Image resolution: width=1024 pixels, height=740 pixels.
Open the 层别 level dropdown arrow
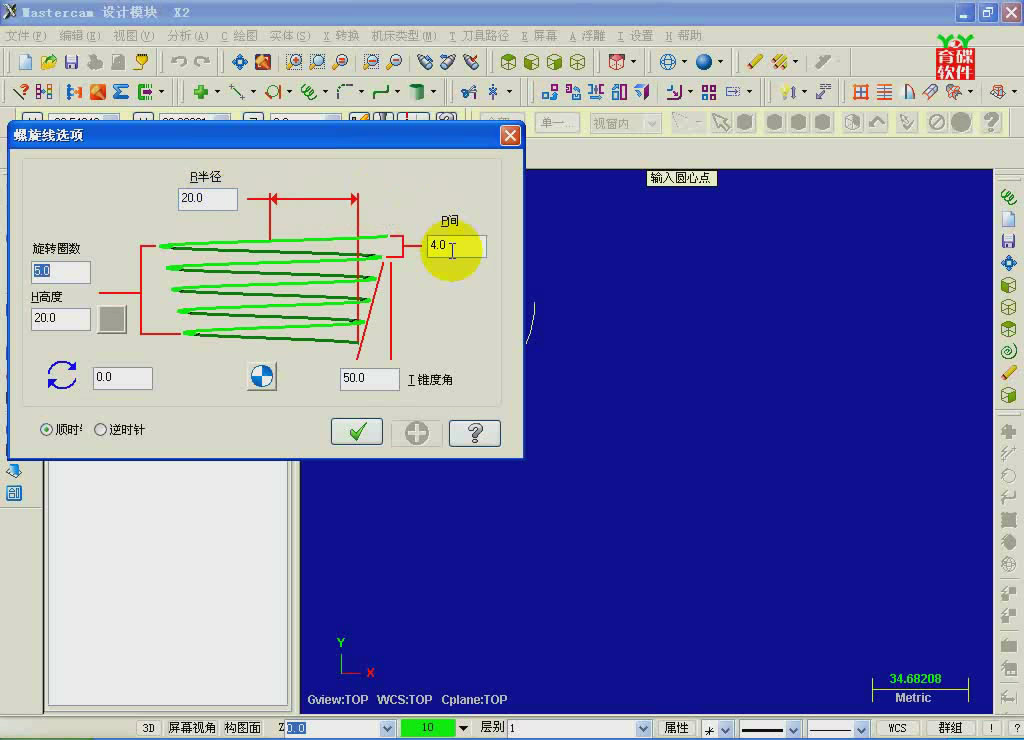point(643,728)
